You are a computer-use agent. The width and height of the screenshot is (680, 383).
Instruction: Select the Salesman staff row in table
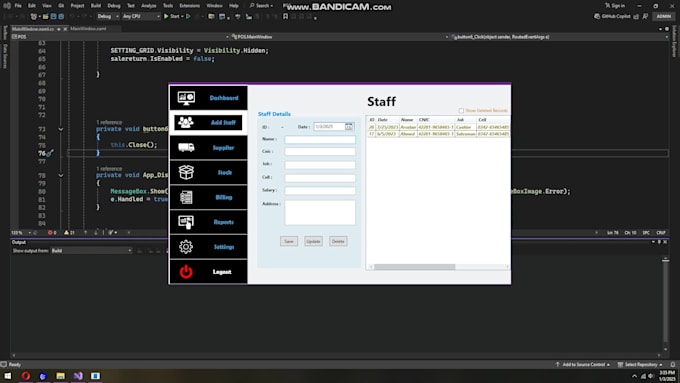438,134
